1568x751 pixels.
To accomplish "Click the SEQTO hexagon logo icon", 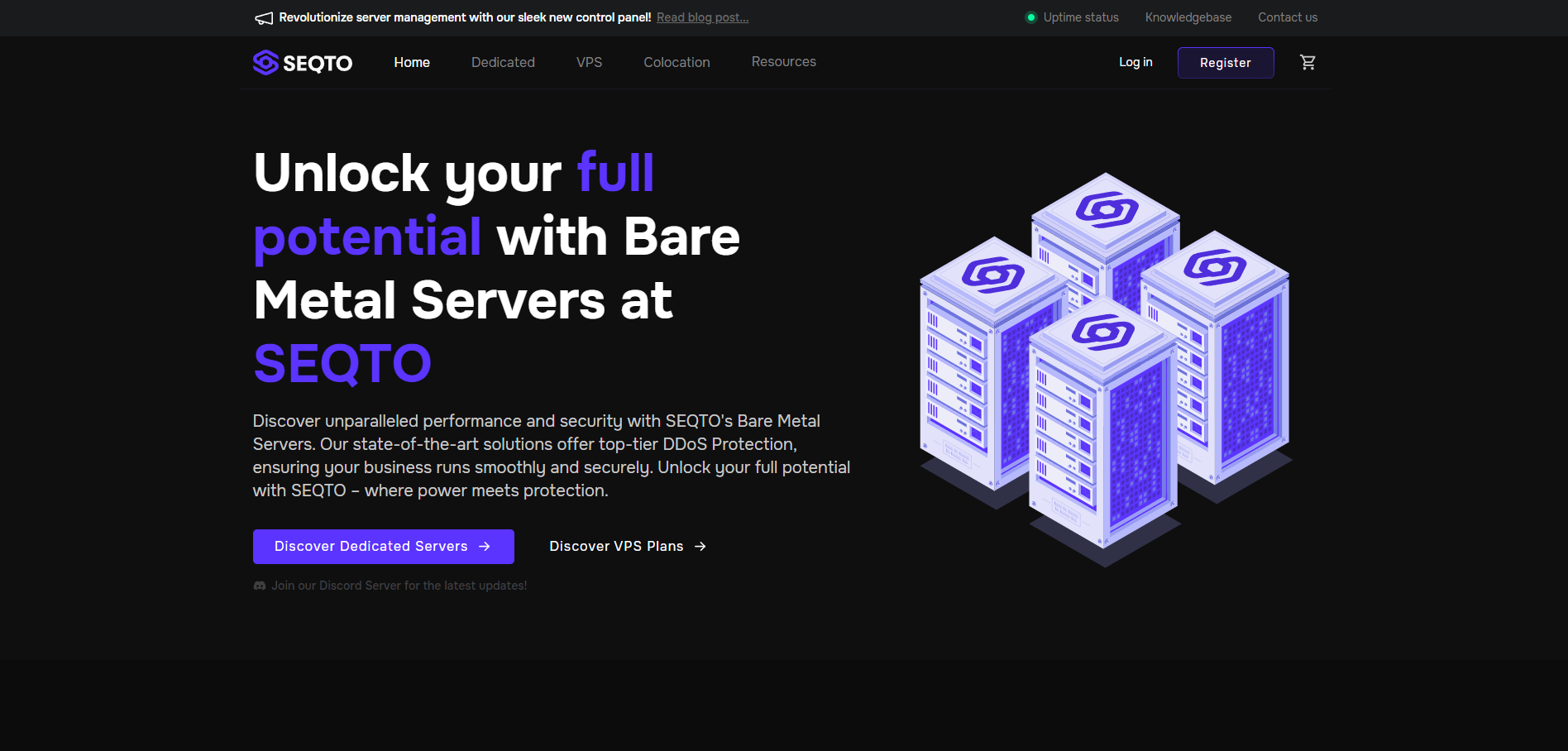I will coord(265,63).
